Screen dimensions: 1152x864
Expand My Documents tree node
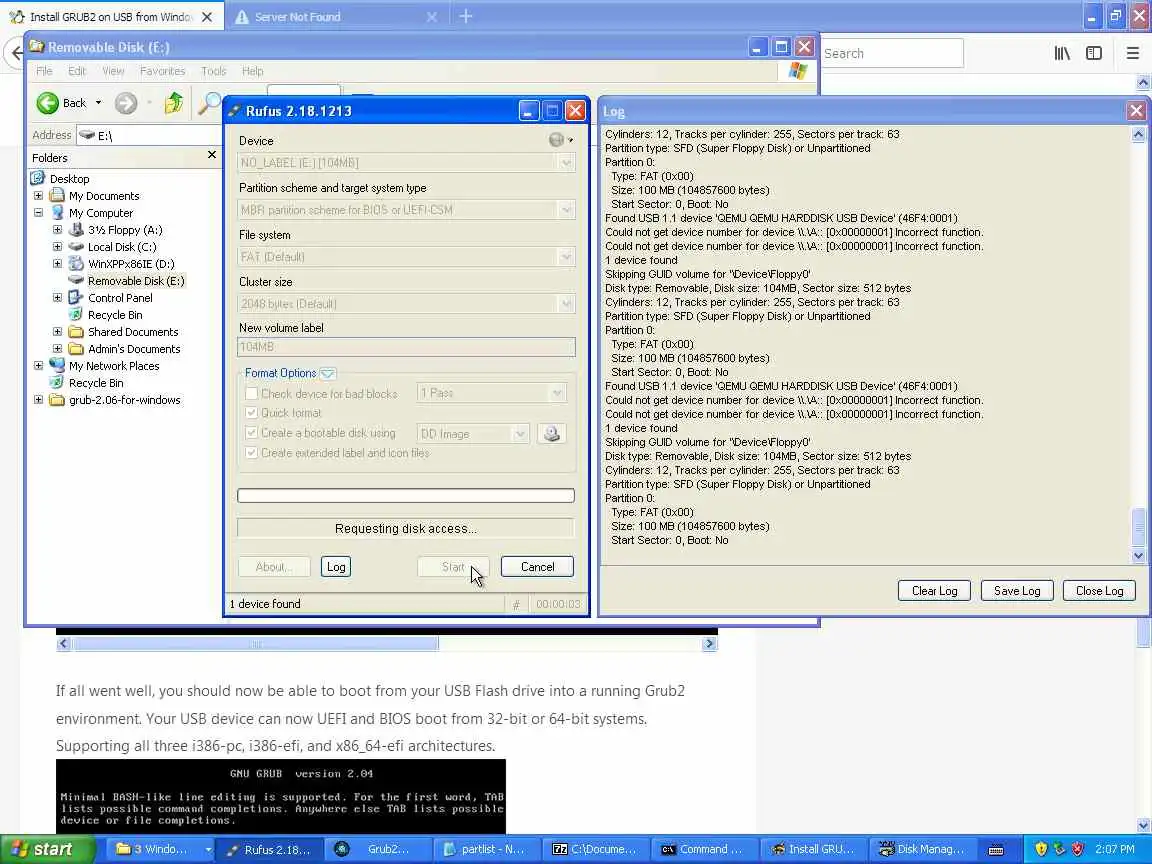38,195
